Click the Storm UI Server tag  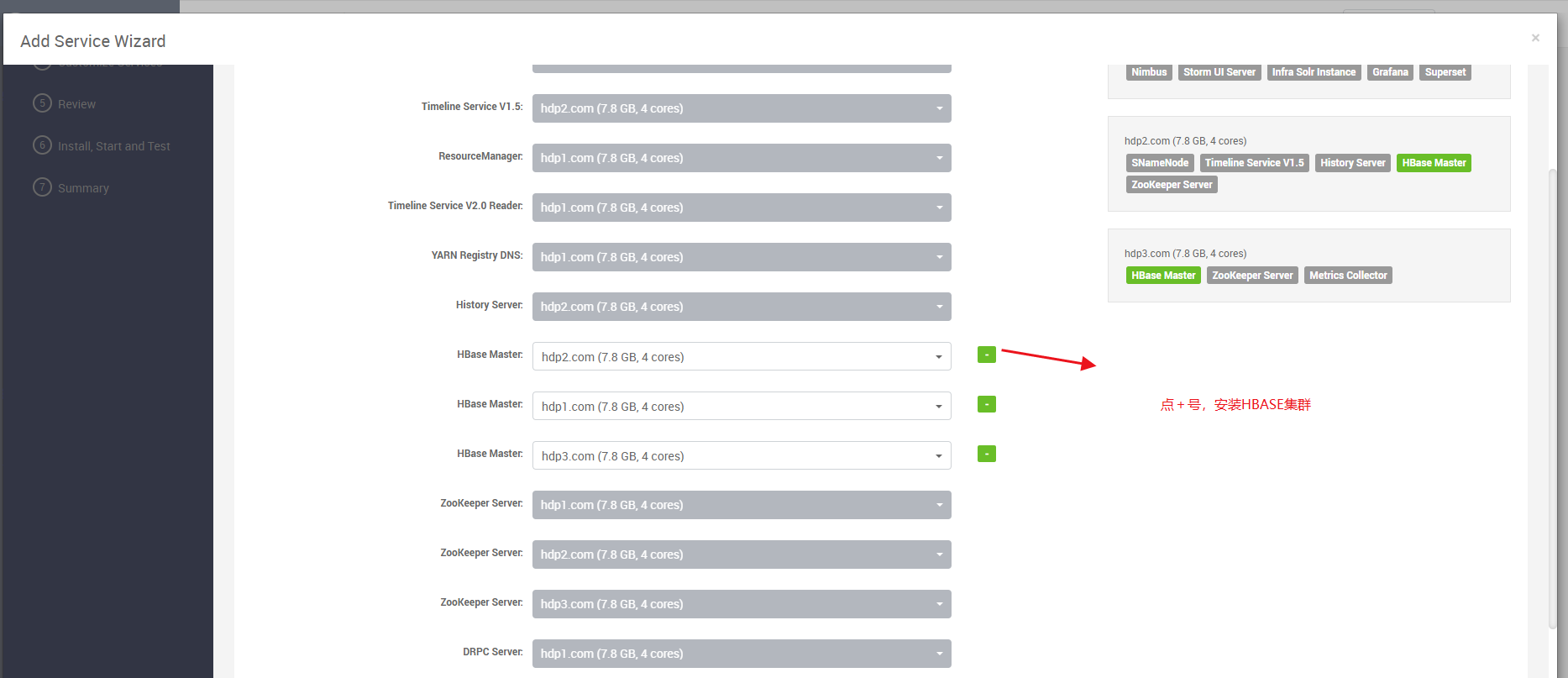point(1219,72)
